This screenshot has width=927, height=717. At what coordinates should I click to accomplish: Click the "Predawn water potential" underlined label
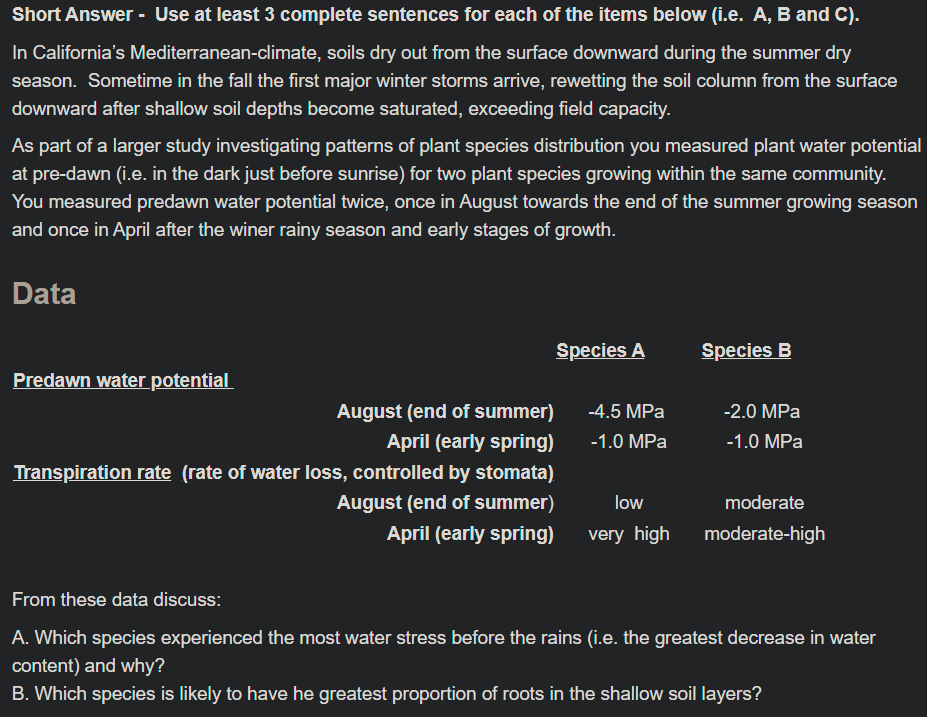coord(123,381)
